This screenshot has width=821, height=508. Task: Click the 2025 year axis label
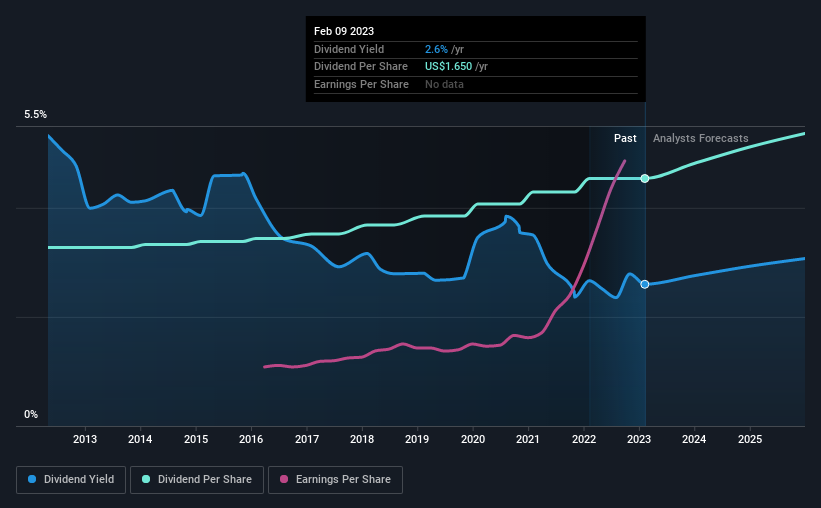click(750, 439)
